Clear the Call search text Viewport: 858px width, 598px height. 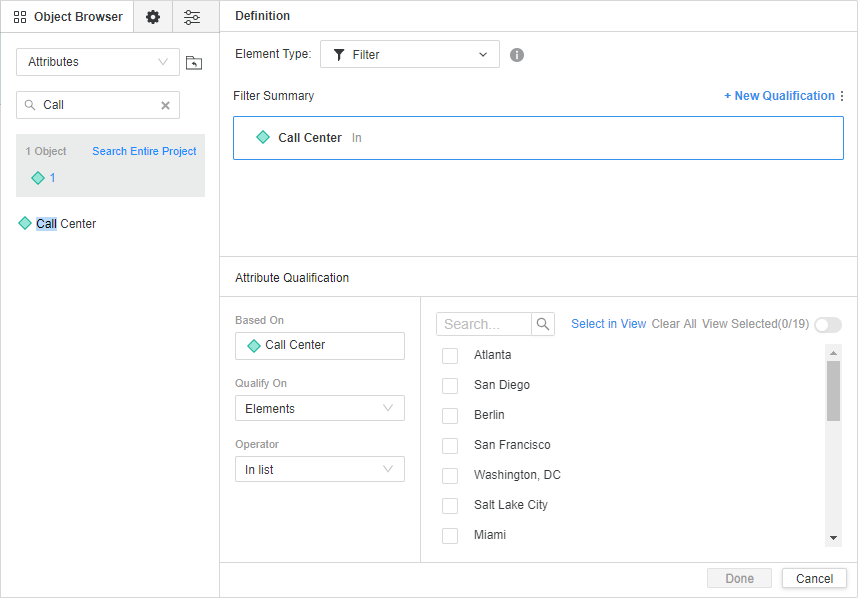(x=166, y=105)
